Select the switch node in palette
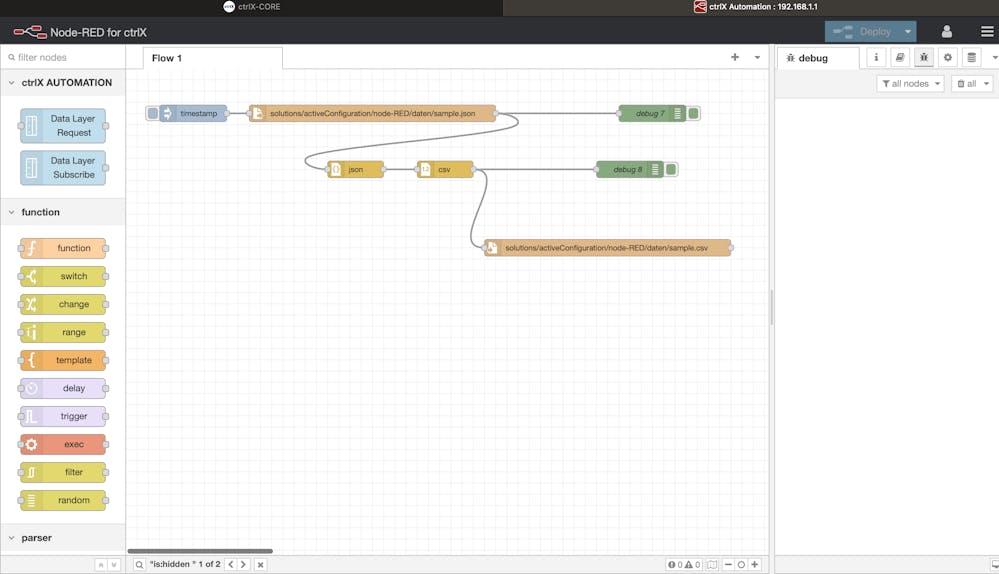Viewport: 999px width, 574px height. pos(63,276)
